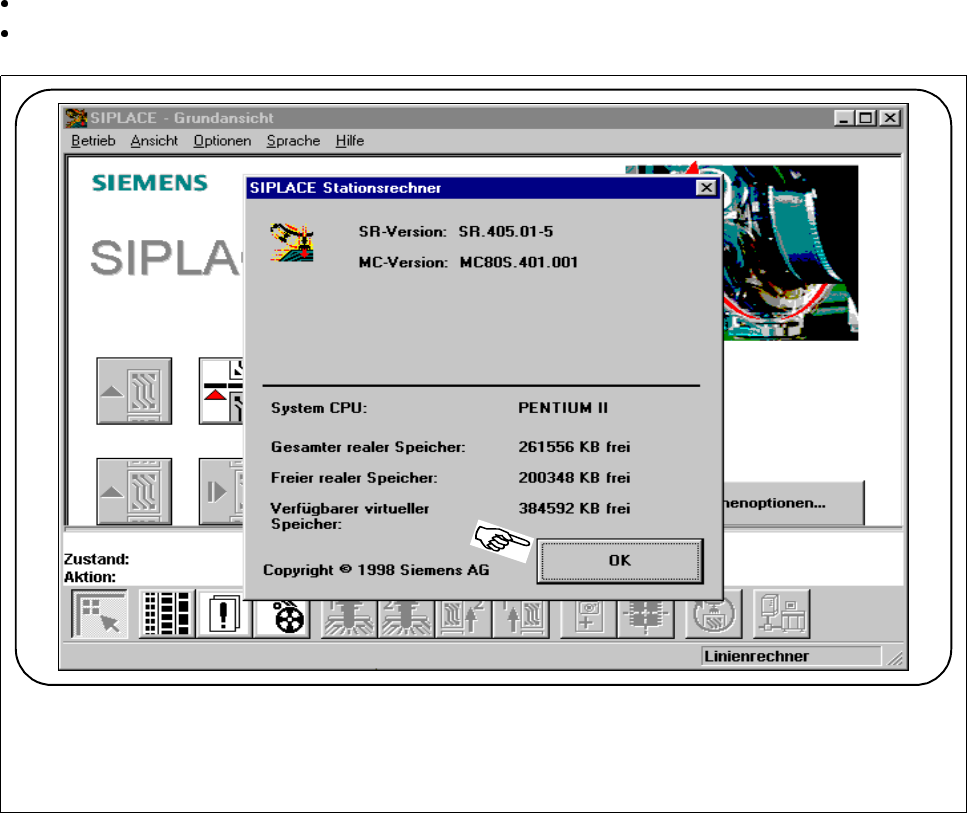Click the 261556 KB frei value
Viewport: 967px width, 813px height.
click(574, 447)
